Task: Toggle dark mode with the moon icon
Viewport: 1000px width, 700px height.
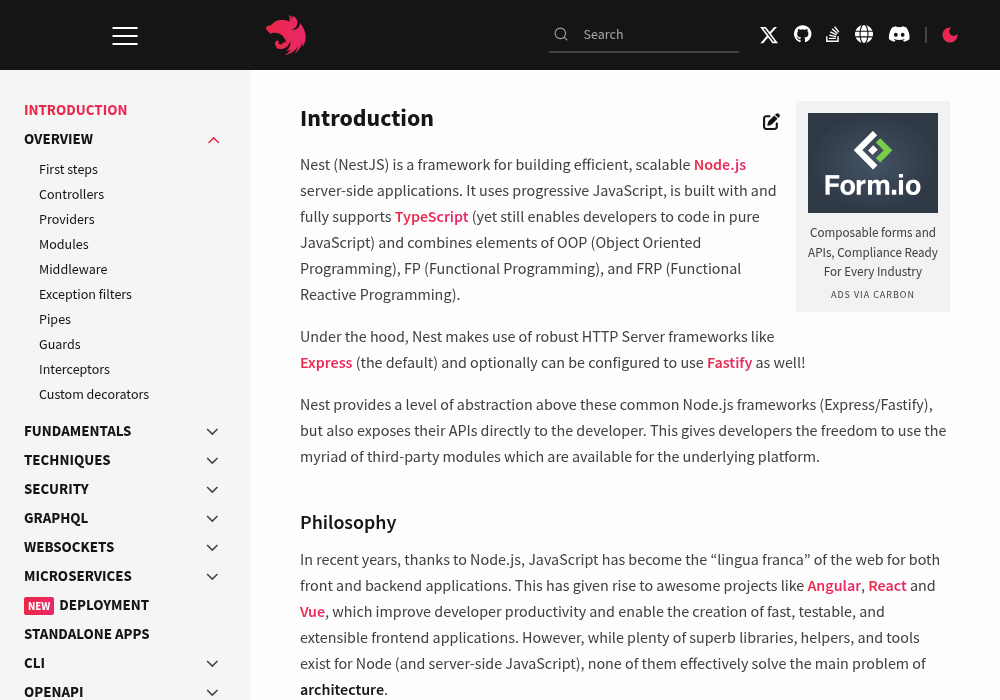Action: 950,34
